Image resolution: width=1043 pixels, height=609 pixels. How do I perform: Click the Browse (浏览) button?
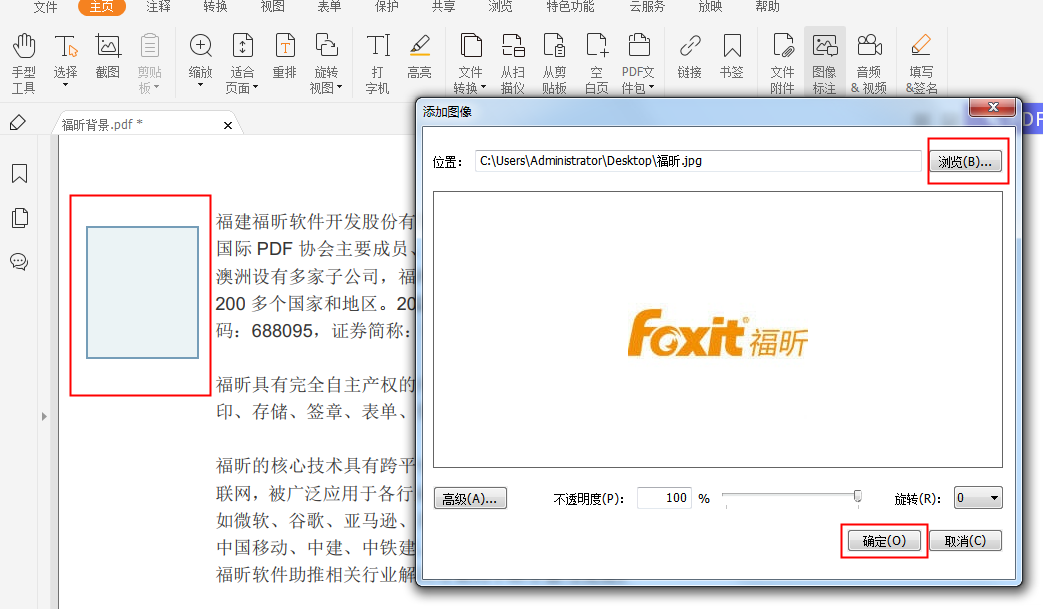(x=965, y=160)
